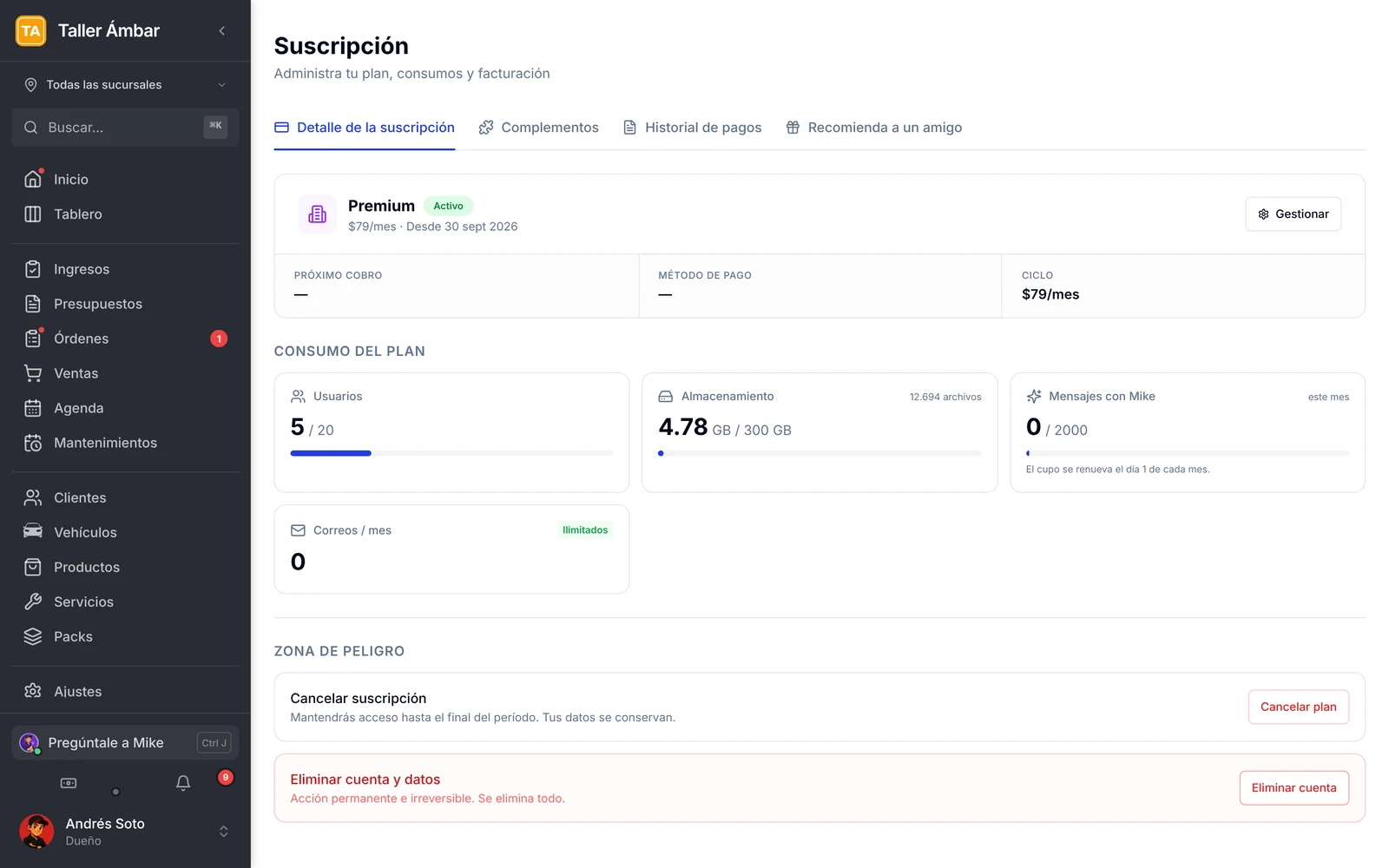Go to Mantenimientos in the sidebar
Viewport: 1389px width, 868px height.
pos(125,443)
